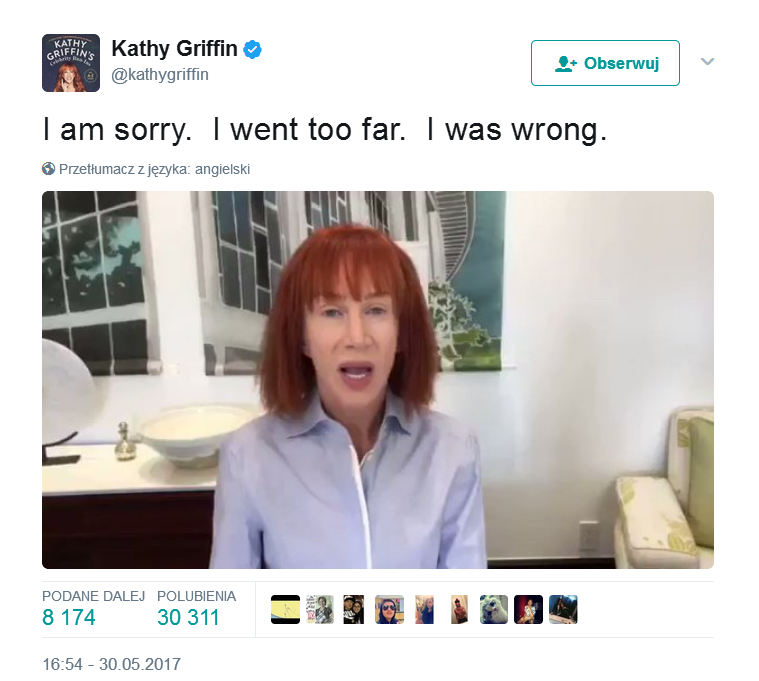Image resolution: width=759 pixels, height=681 pixels.
Task: Open the illustrated woman liker avatar
Action: coord(319,609)
